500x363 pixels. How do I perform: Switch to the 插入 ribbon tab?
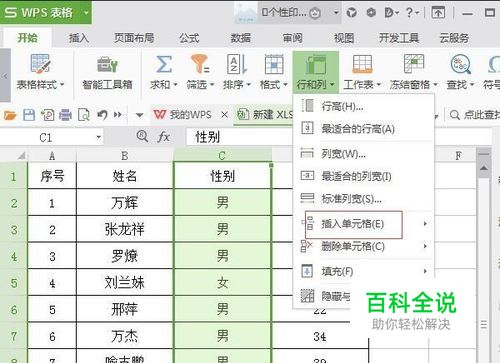pyautogui.click(x=79, y=38)
